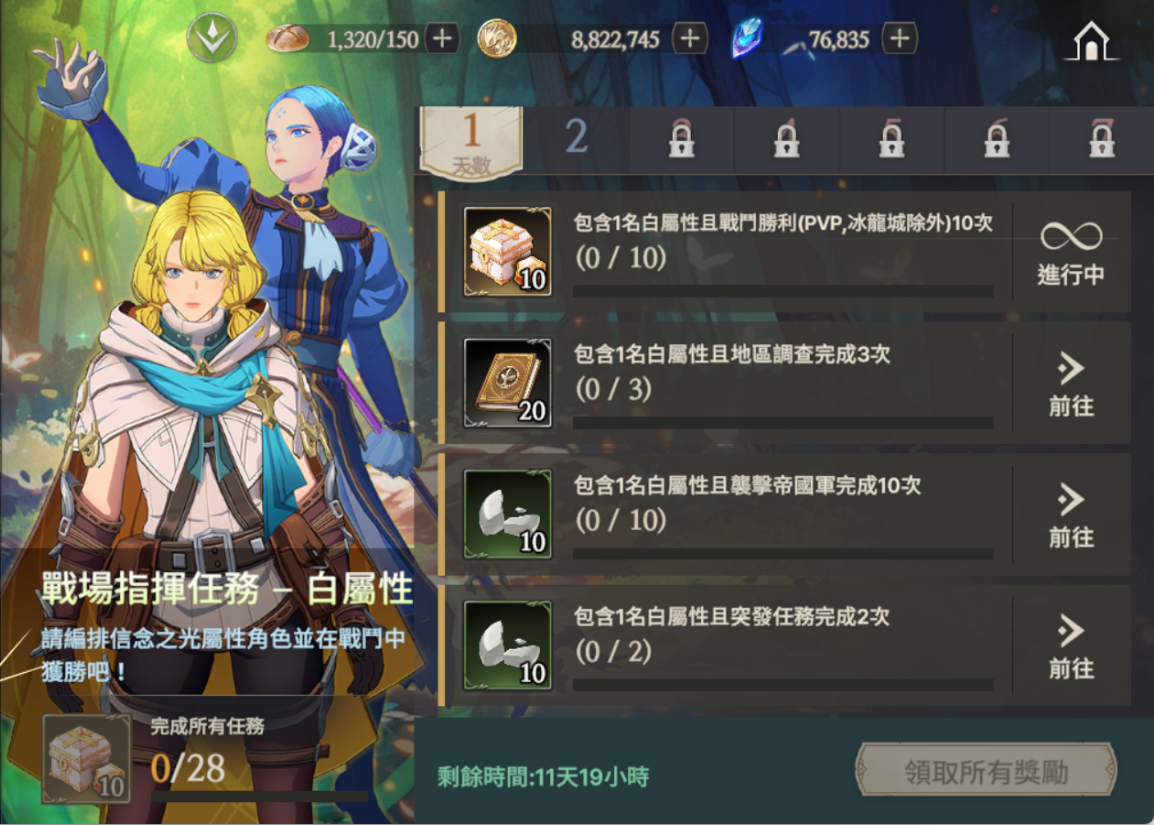Viewport: 1154px width, 825px height.
Task: Click the locked Day 7 tab
Action: click(x=1102, y=138)
